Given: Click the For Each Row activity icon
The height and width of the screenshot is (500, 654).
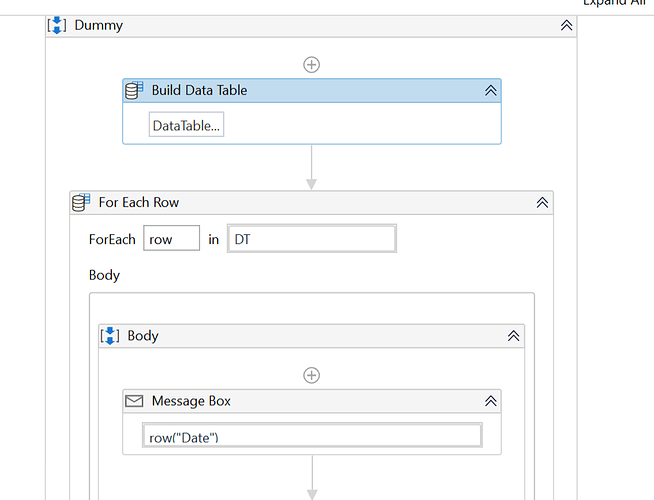Looking at the screenshot, I should 81,202.
